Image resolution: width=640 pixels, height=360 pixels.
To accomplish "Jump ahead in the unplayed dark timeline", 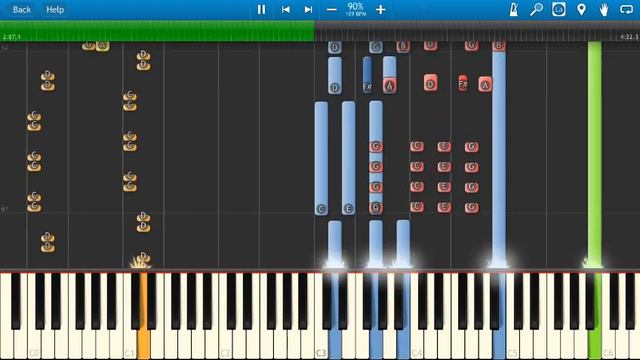I will pyautogui.click(x=477, y=31).
